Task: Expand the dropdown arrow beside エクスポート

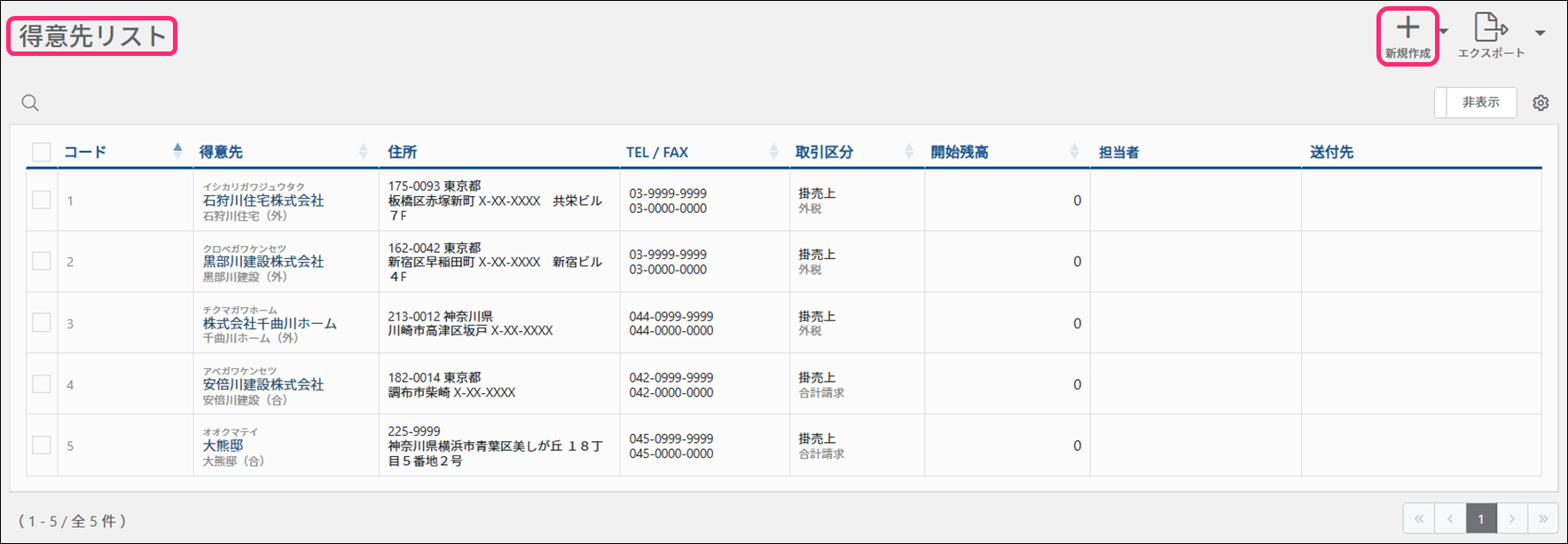Action: pos(1541,33)
